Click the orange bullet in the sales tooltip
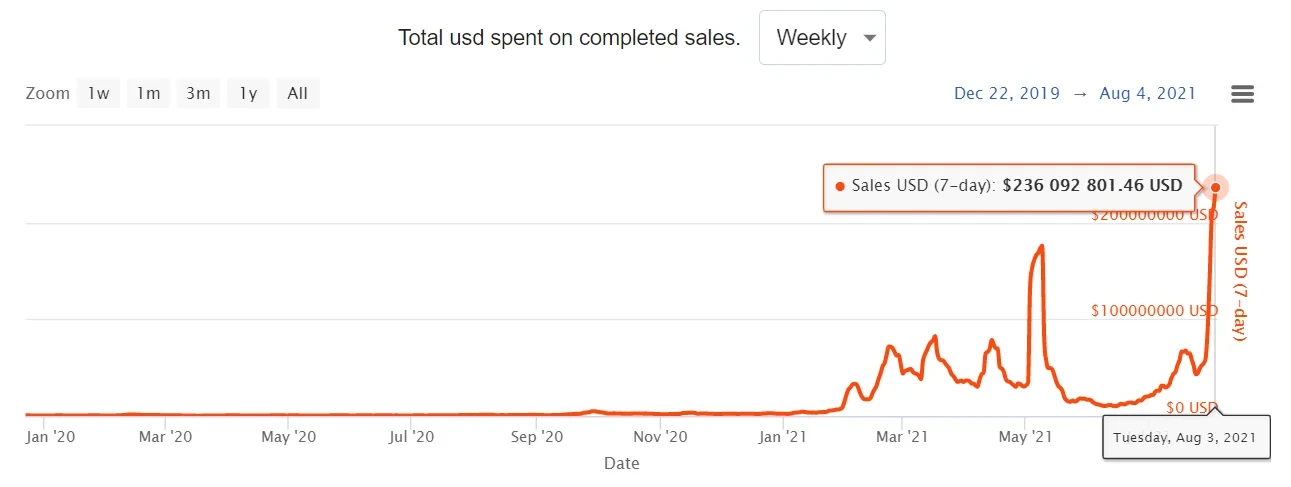The image size is (1291, 487). tap(839, 186)
